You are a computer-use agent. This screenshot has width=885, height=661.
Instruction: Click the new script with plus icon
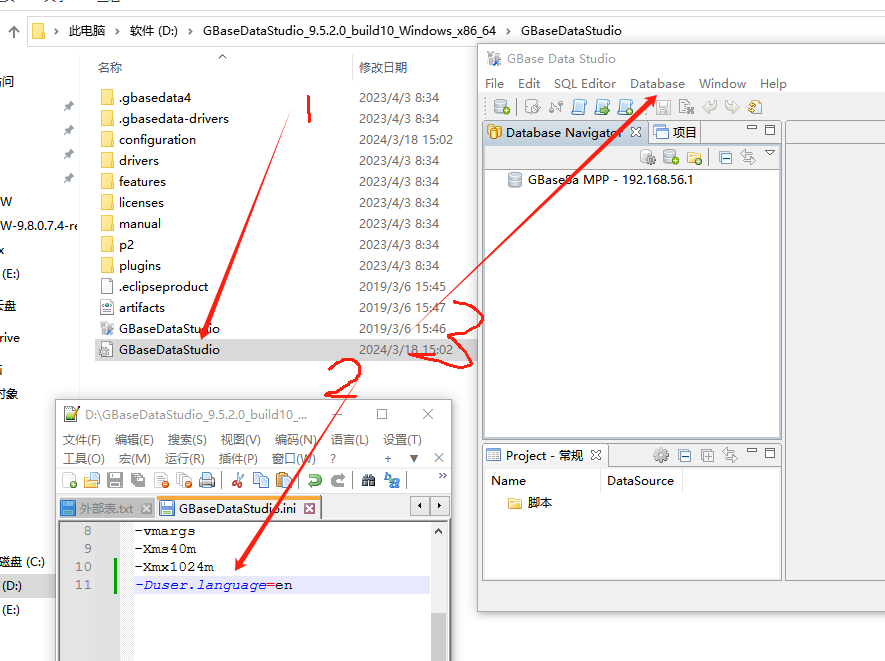tap(625, 106)
